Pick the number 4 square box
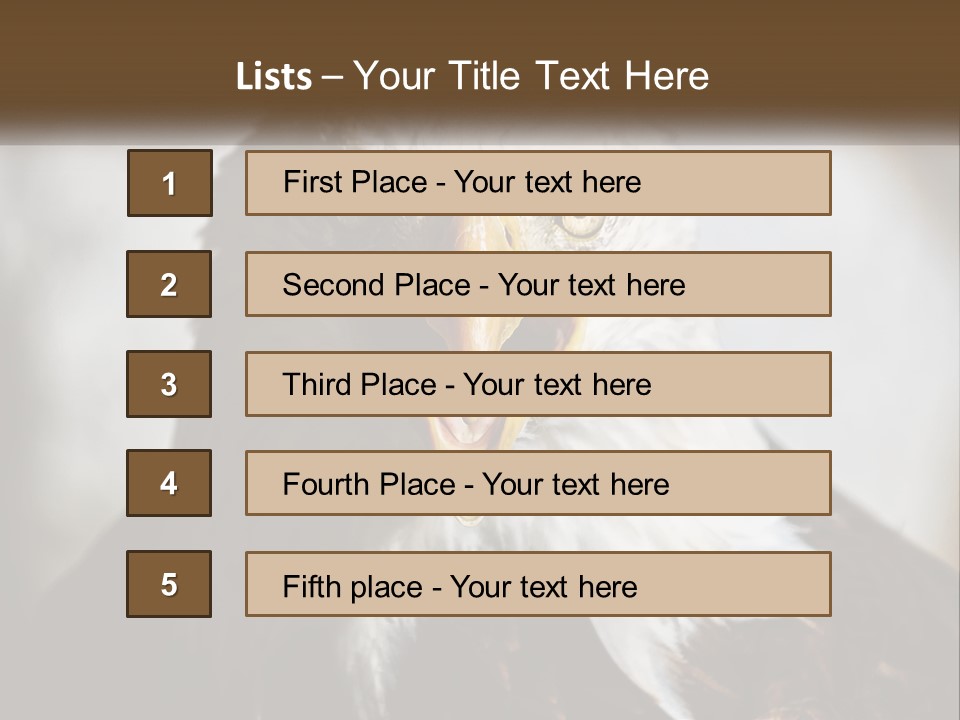960x720 pixels. (x=169, y=483)
